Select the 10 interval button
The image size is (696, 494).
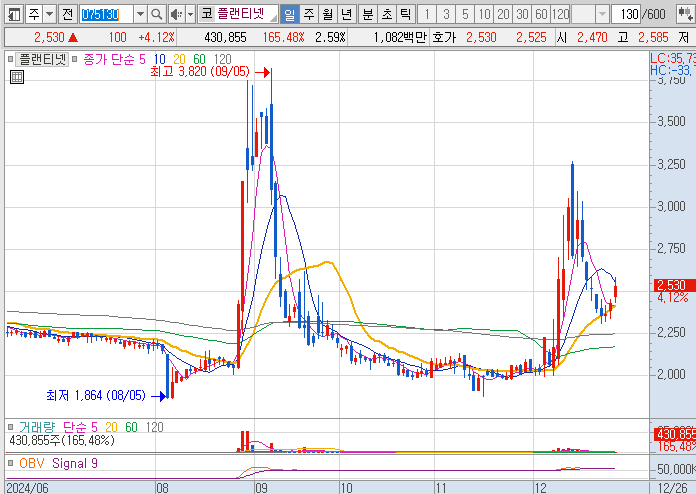point(484,15)
